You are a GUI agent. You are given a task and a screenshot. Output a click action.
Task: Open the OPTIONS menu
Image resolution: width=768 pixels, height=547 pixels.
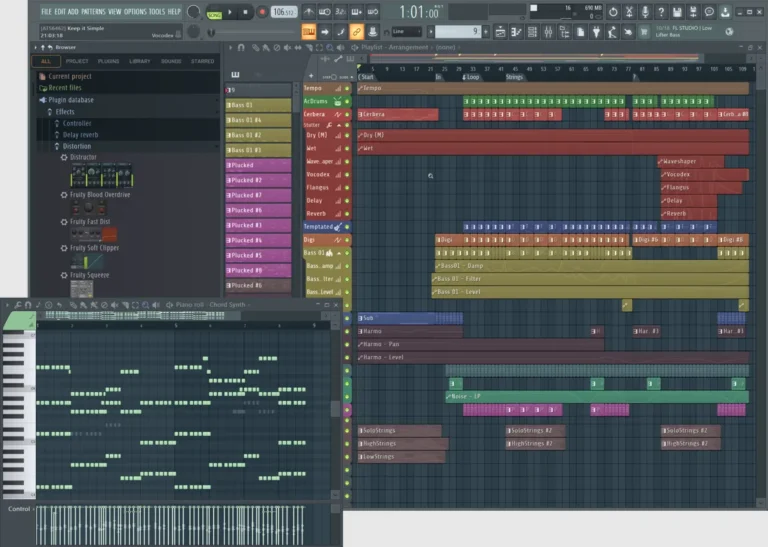(x=135, y=11)
